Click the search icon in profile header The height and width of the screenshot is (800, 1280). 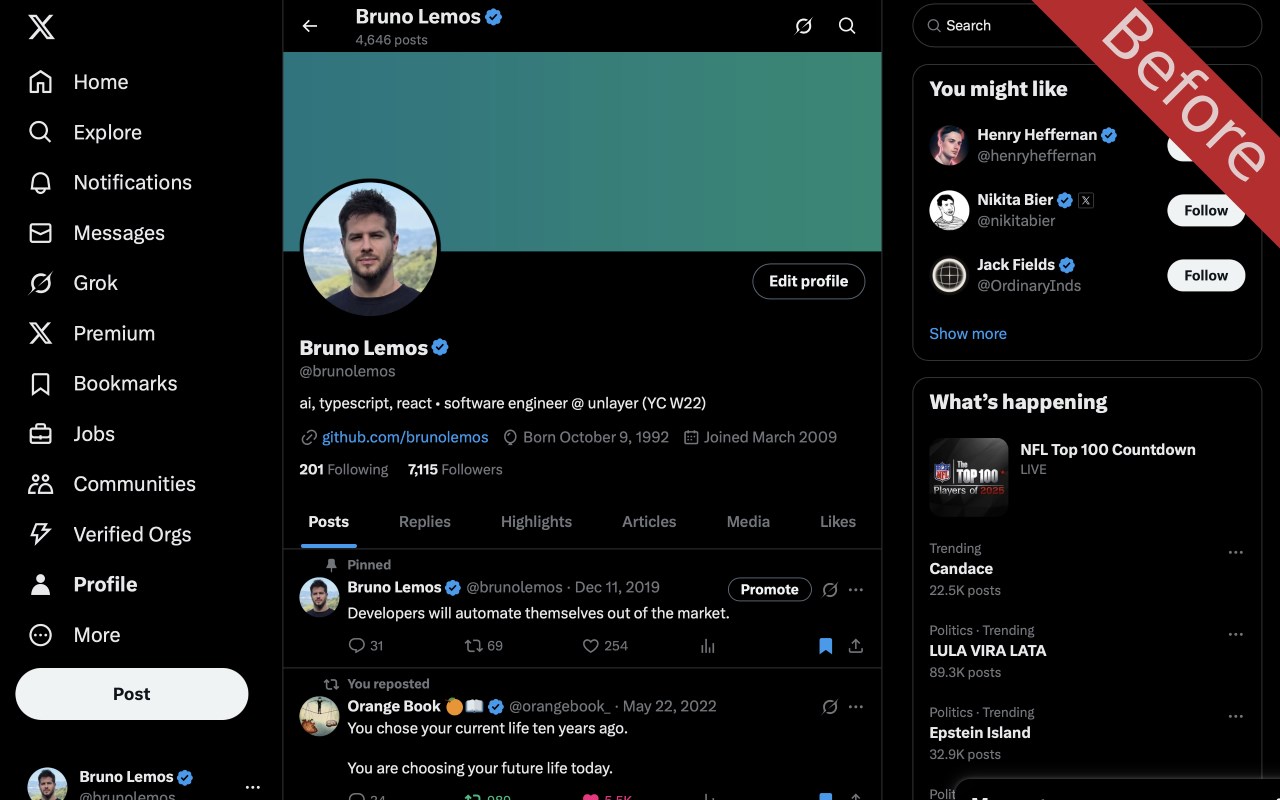coord(847,26)
